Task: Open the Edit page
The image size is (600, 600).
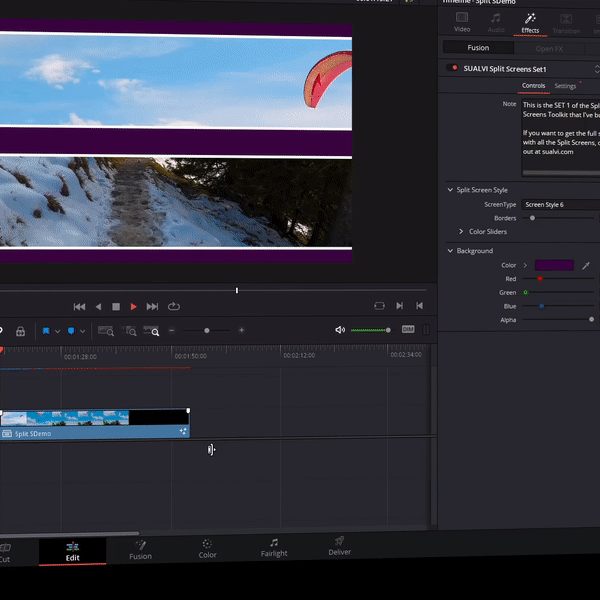Action: click(72, 552)
